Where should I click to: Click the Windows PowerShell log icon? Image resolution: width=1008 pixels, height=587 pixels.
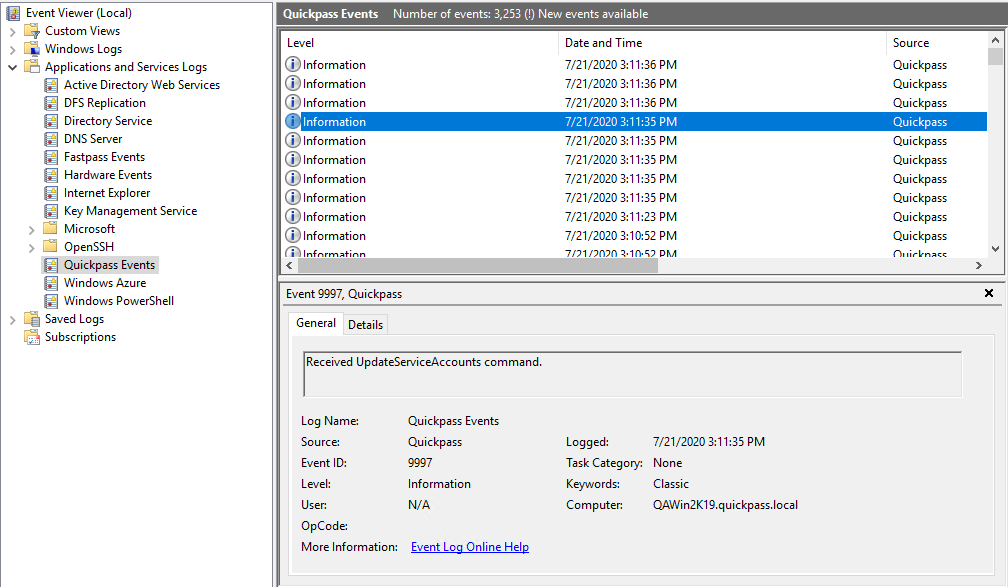[51, 301]
